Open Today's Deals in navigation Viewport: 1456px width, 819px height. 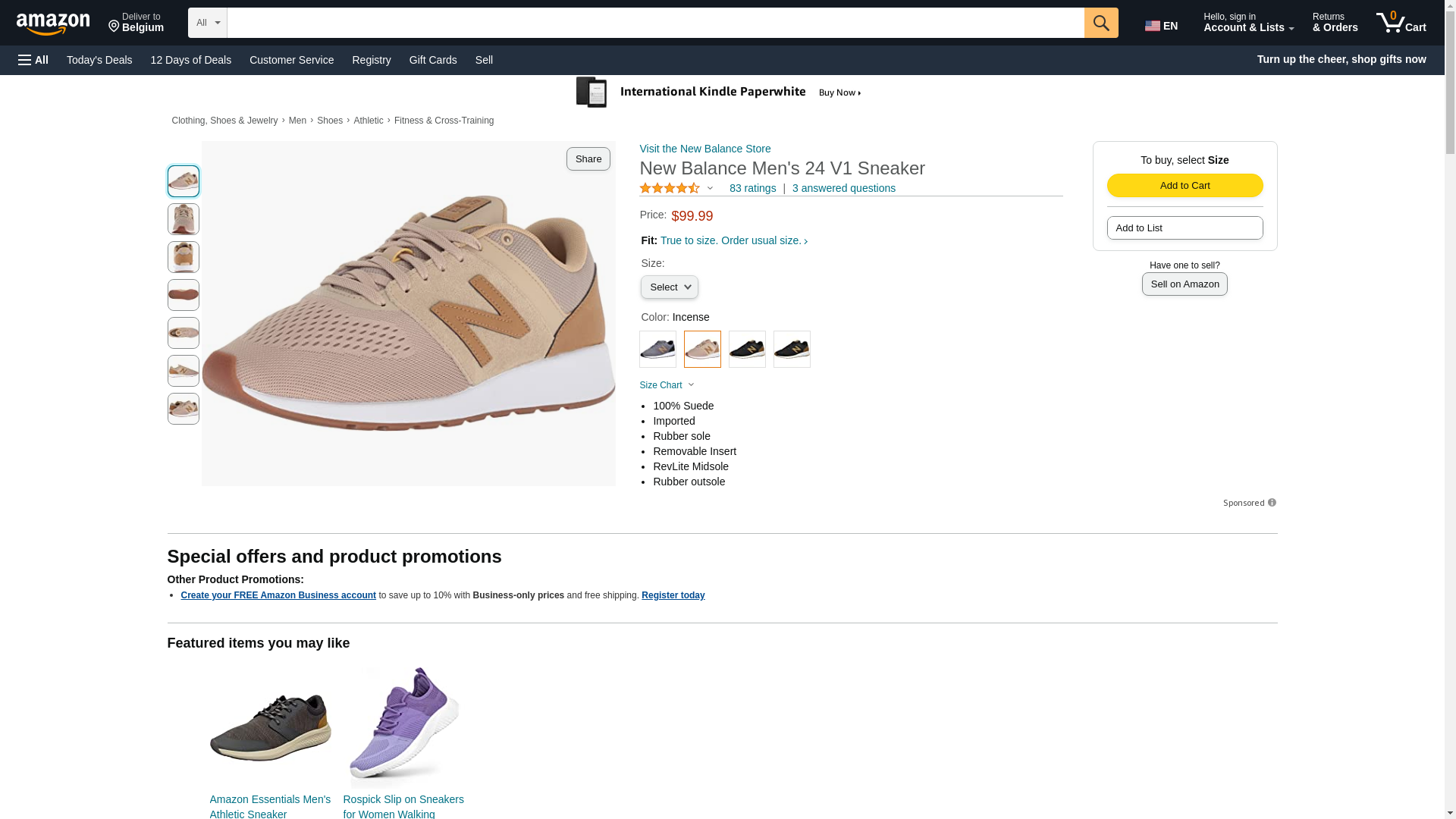[99, 60]
